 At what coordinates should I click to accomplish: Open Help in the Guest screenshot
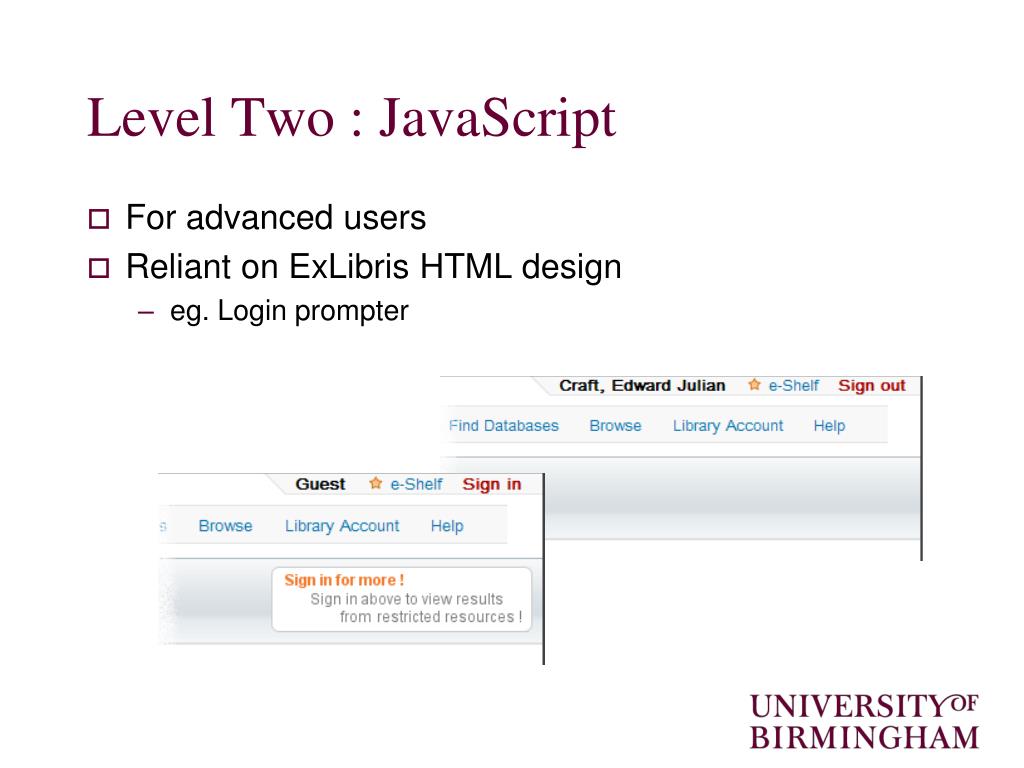pos(447,526)
